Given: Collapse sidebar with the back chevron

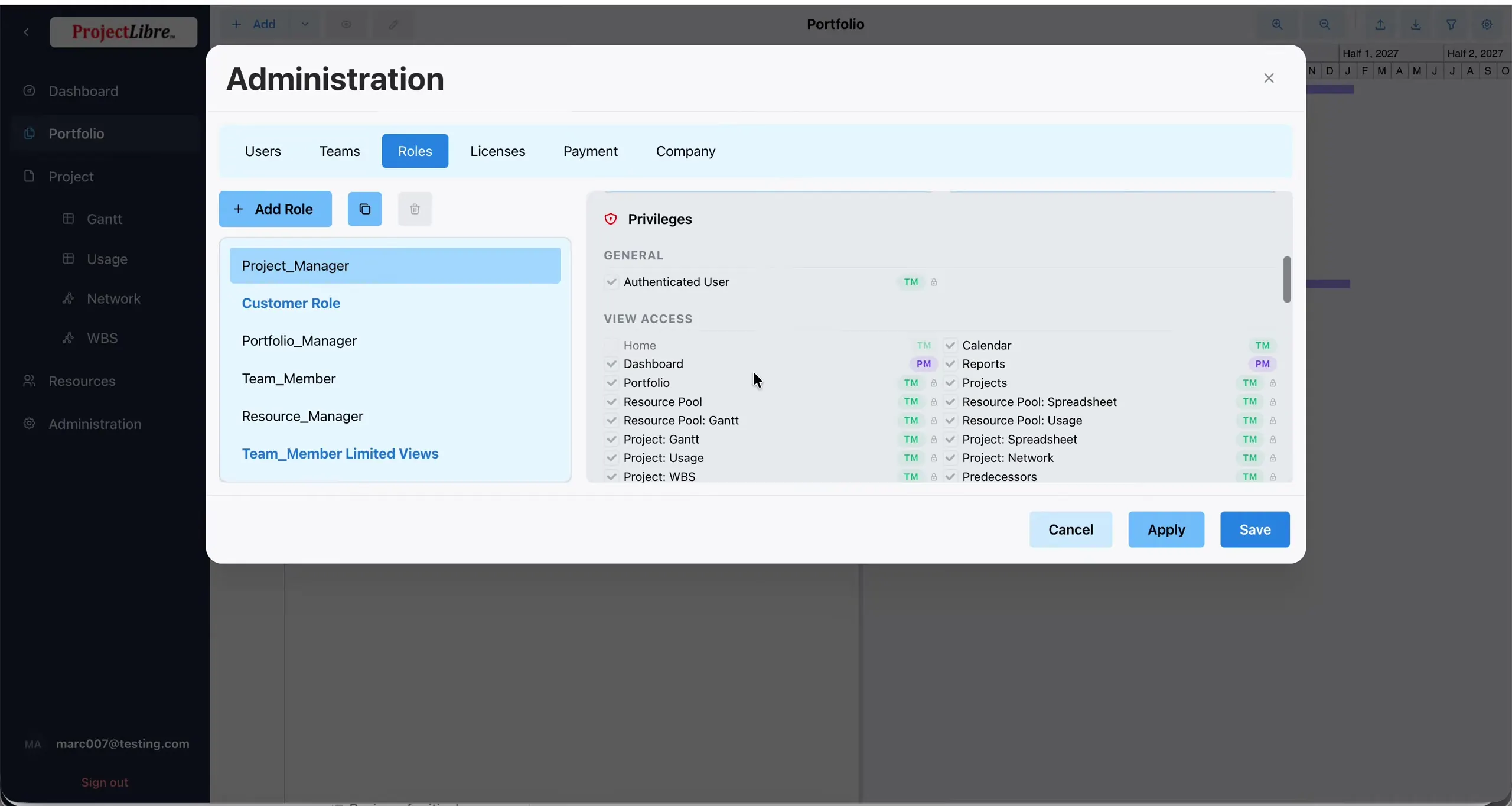Looking at the screenshot, I should tap(26, 32).
